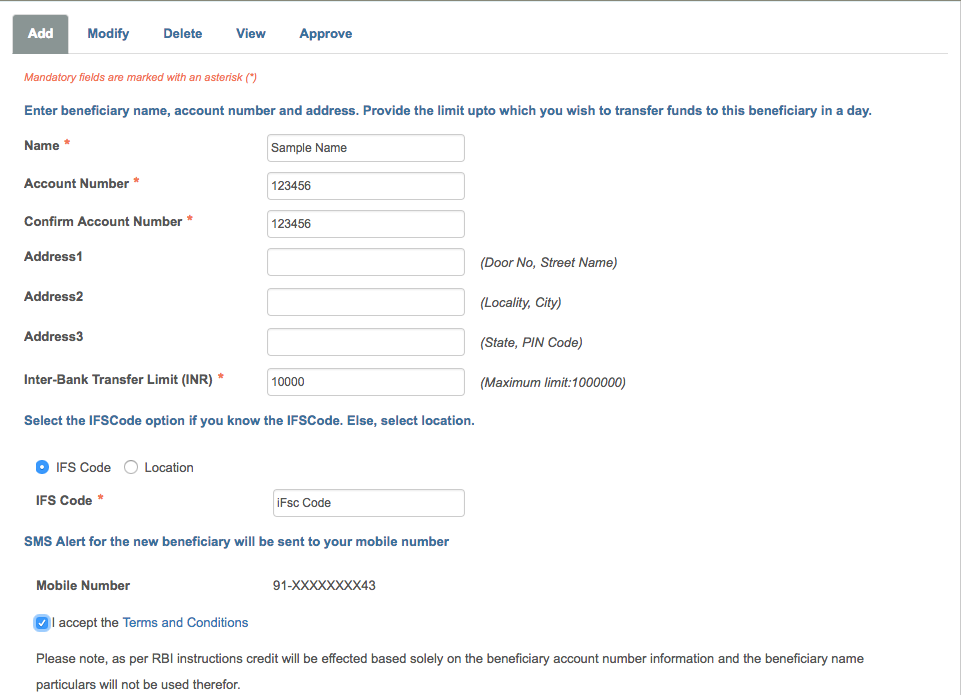Click the mandatory fields asterisk notice
Screen dimensions: 961x695
(x=140, y=77)
